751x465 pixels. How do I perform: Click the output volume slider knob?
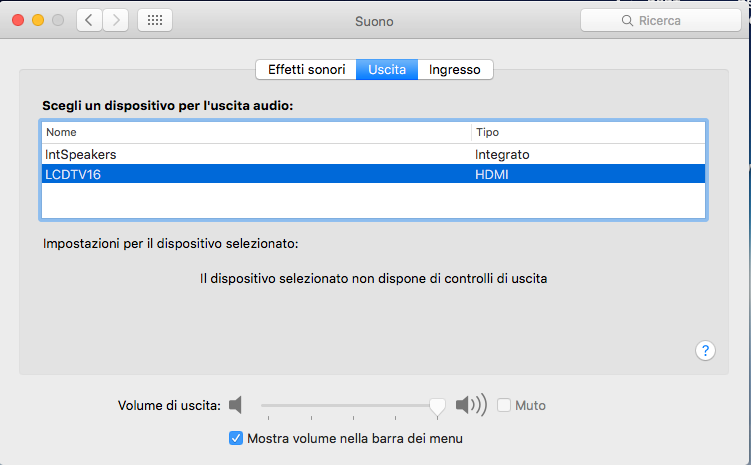pyautogui.click(x=437, y=405)
